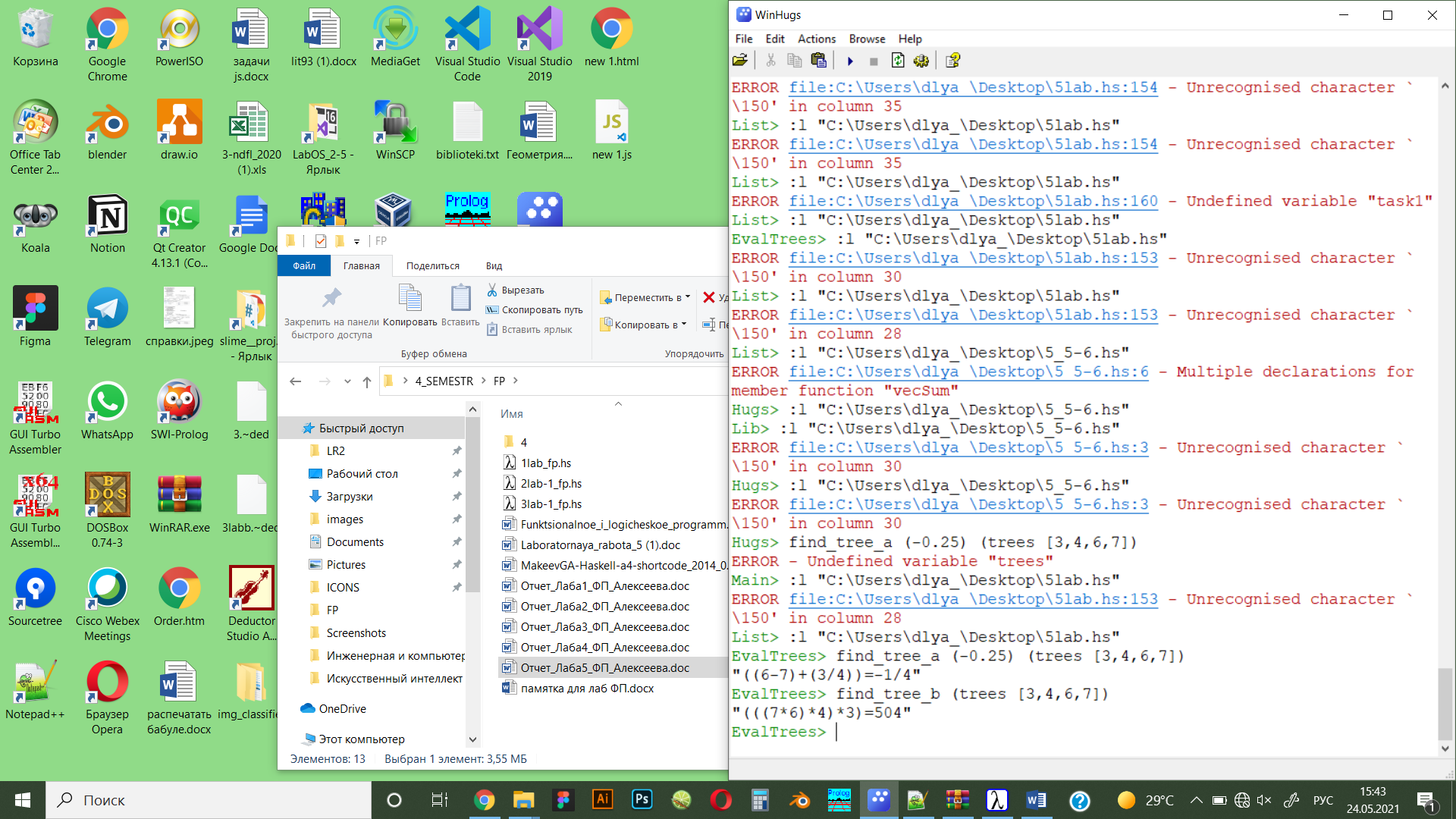This screenshot has width=1456, height=819.
Task: Click the gray Stop square in WinHugs toolbar
Action: tap(874, 61)
